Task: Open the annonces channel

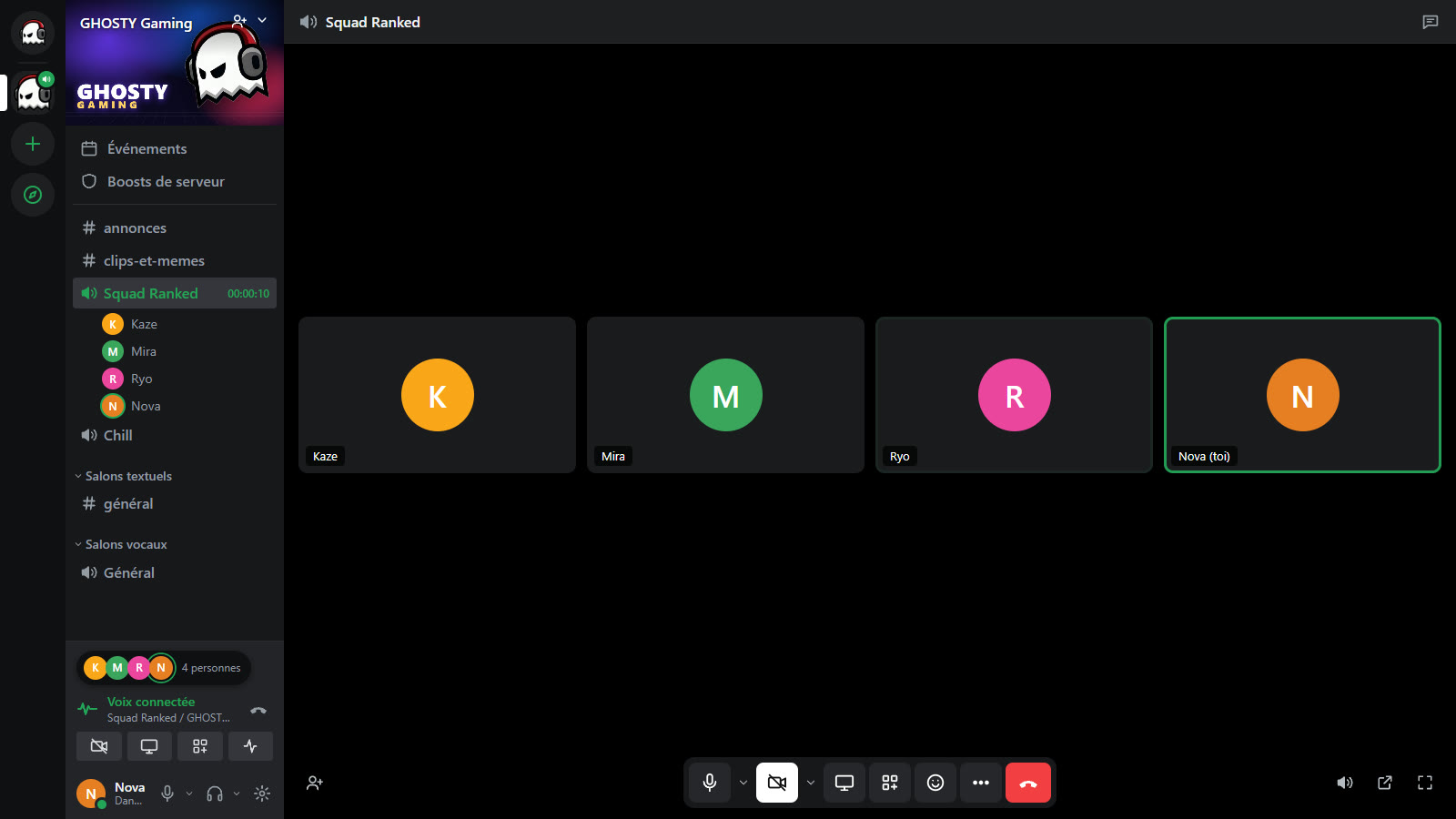Action: coord(175,227)
